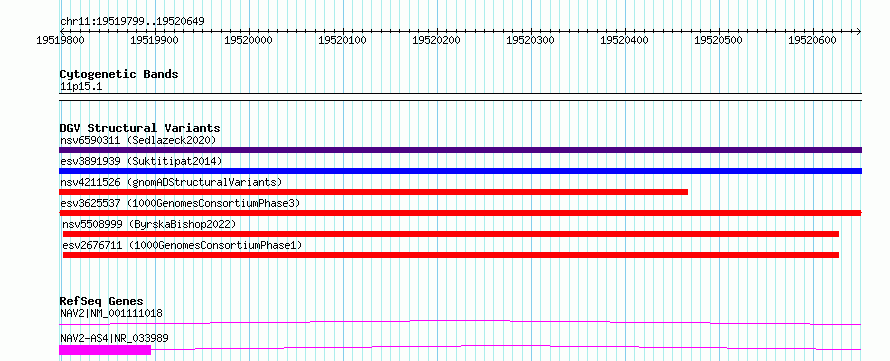Click the RefSeq Genes track heading
This screenshot has width=890, height=361.
coord(101,301)
